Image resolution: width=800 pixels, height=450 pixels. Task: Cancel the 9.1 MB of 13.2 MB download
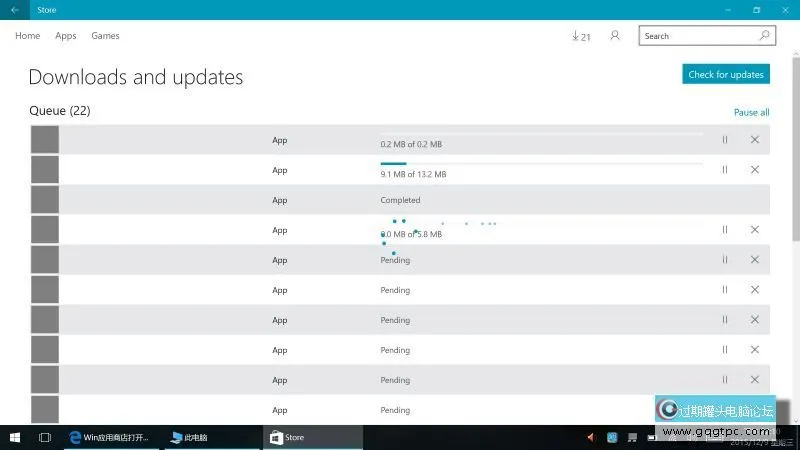(x=755, y=170)
